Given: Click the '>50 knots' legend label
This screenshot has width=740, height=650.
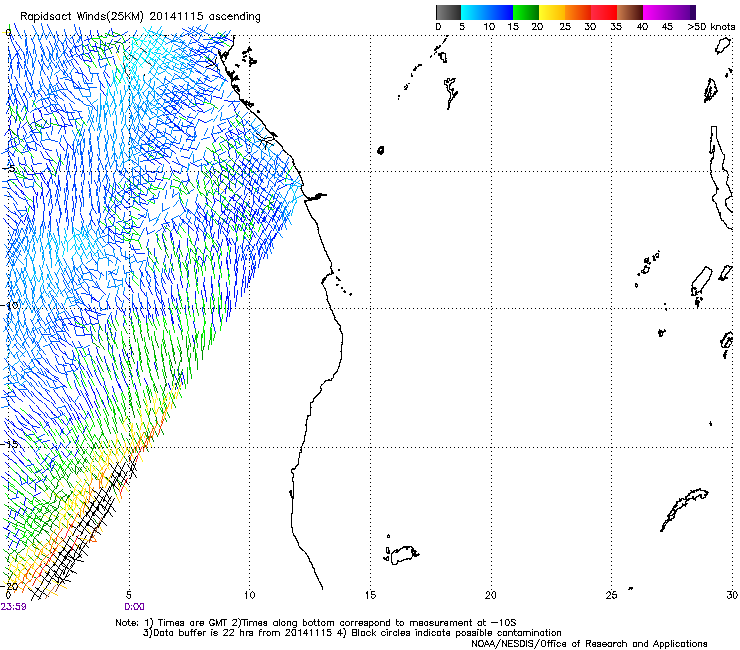Looking at the screenshot, I should point(711,27).
